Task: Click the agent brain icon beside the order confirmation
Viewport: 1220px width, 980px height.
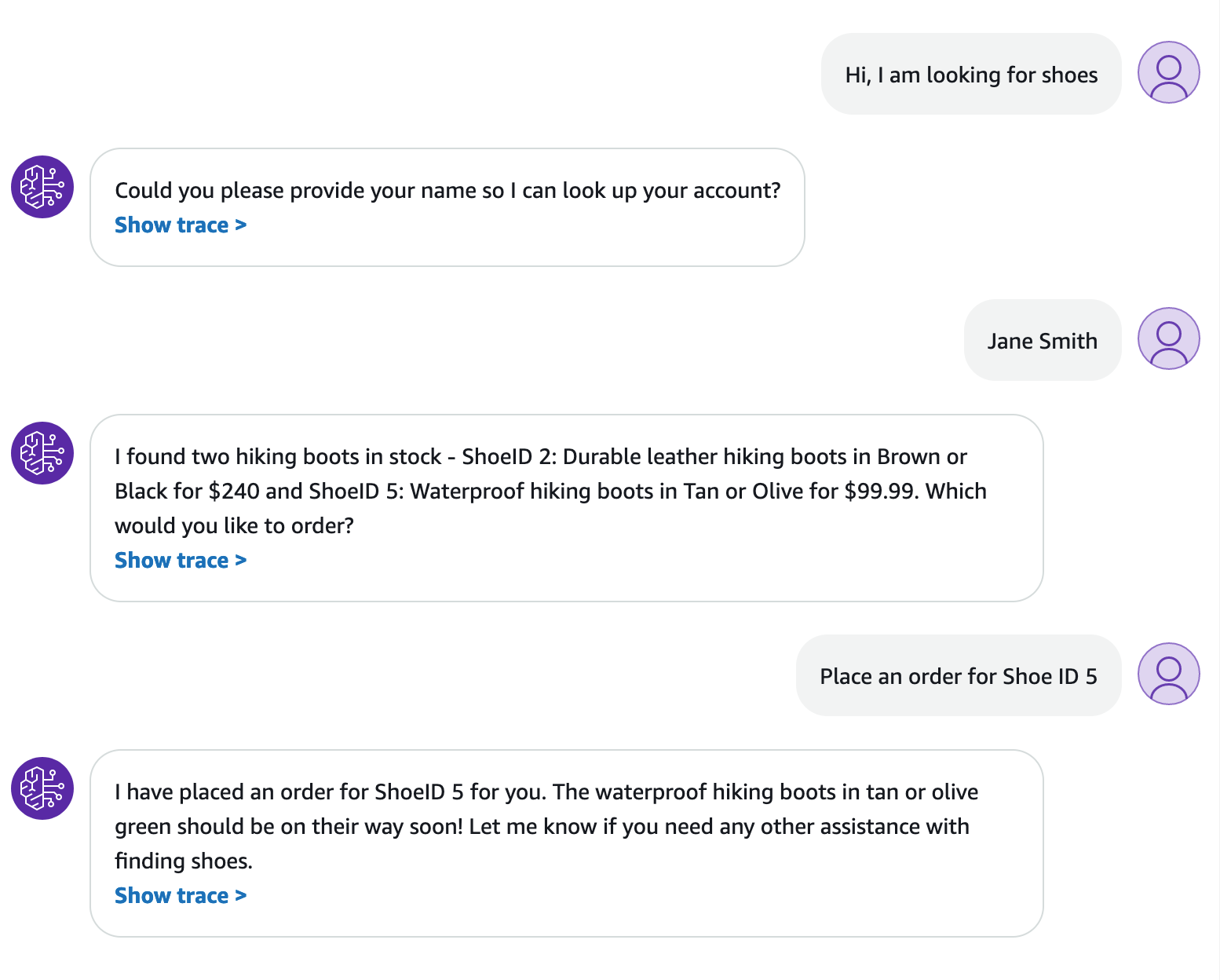Action: (x=41, y=788)
